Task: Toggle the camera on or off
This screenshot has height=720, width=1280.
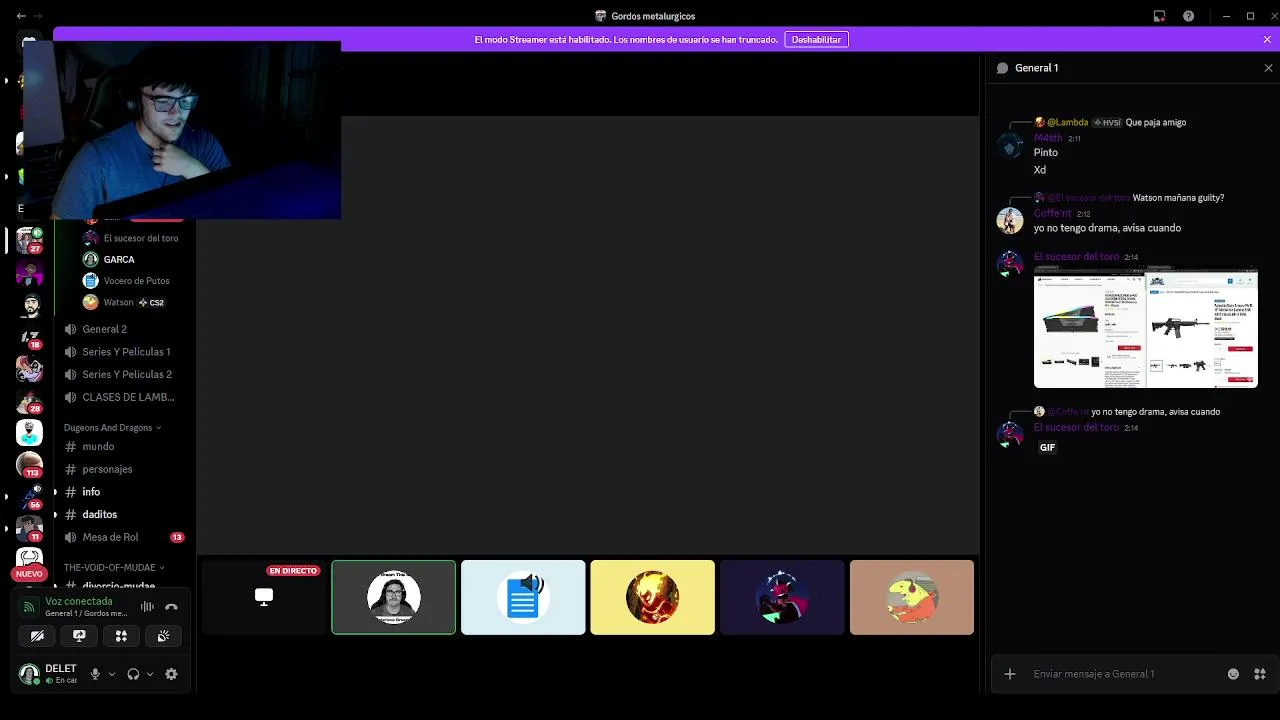Action: (x=37, y=636)
